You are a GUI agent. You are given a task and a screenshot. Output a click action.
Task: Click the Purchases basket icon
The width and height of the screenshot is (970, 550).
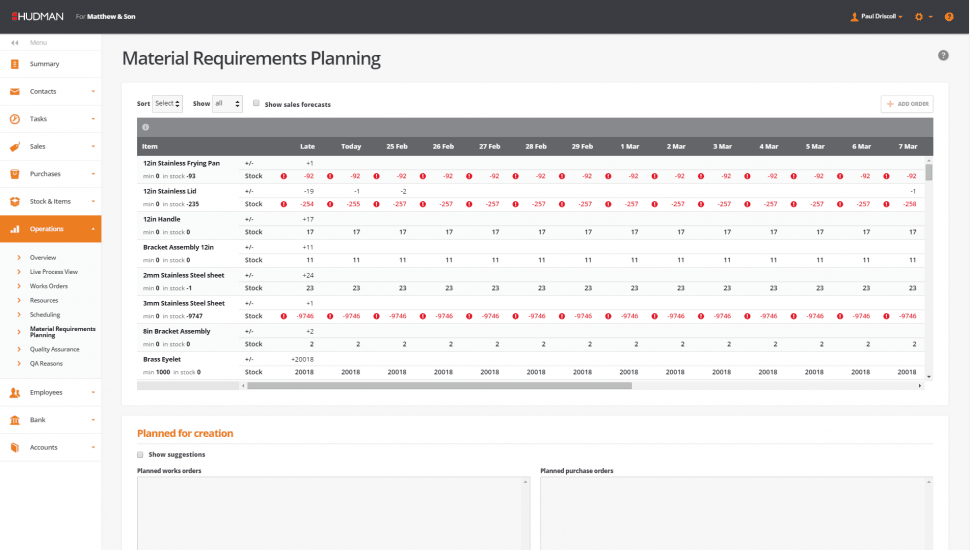pos(15,174)
